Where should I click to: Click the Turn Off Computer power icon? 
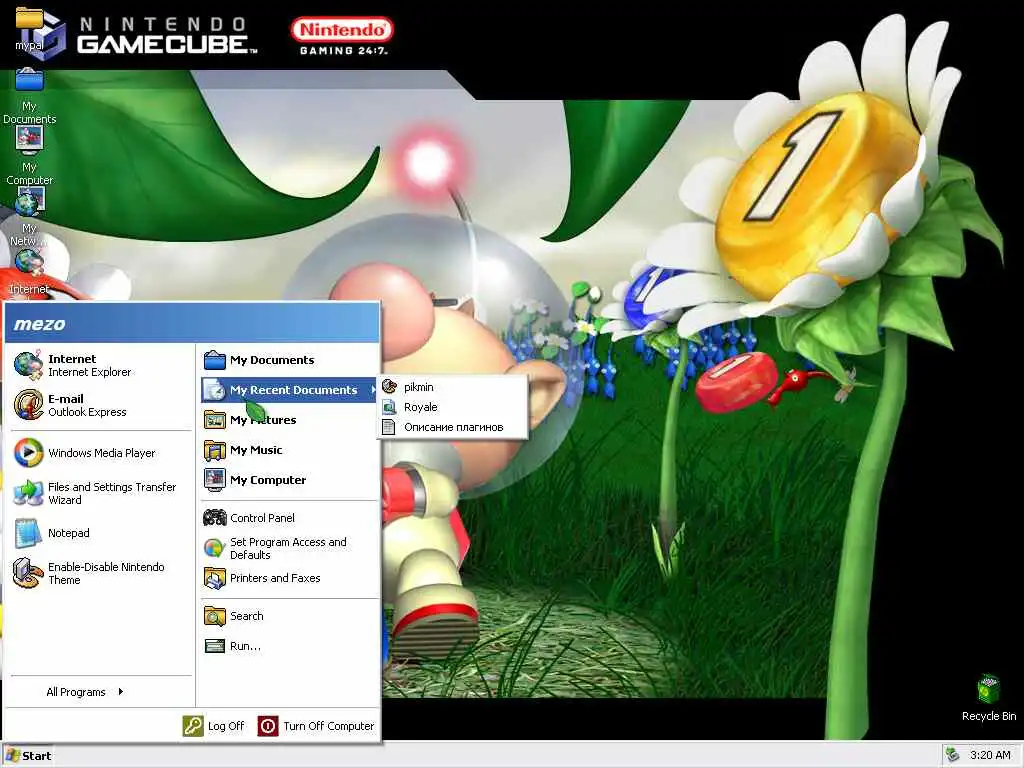268,726
